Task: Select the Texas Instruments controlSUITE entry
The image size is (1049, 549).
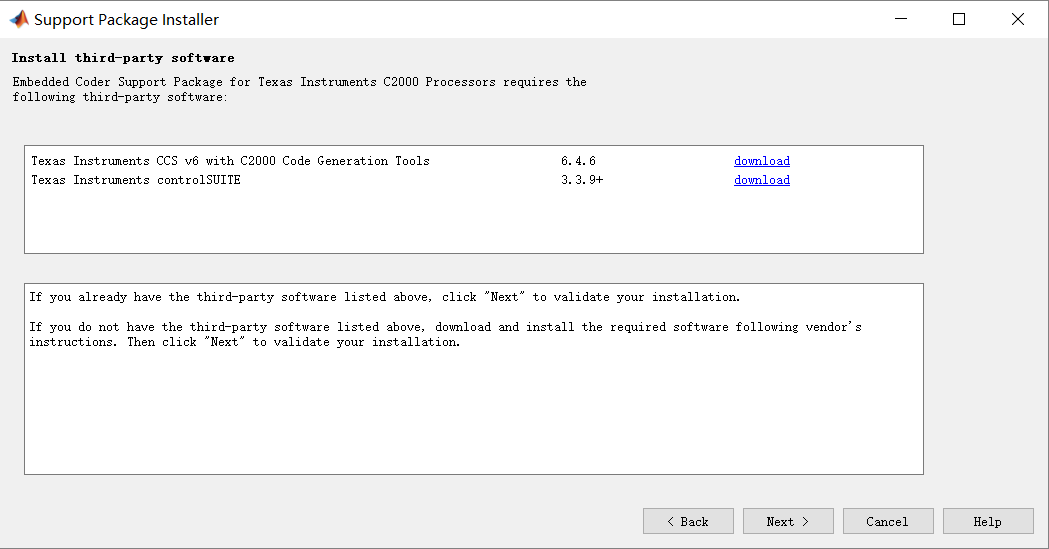Action: click(x=136, y=180)
